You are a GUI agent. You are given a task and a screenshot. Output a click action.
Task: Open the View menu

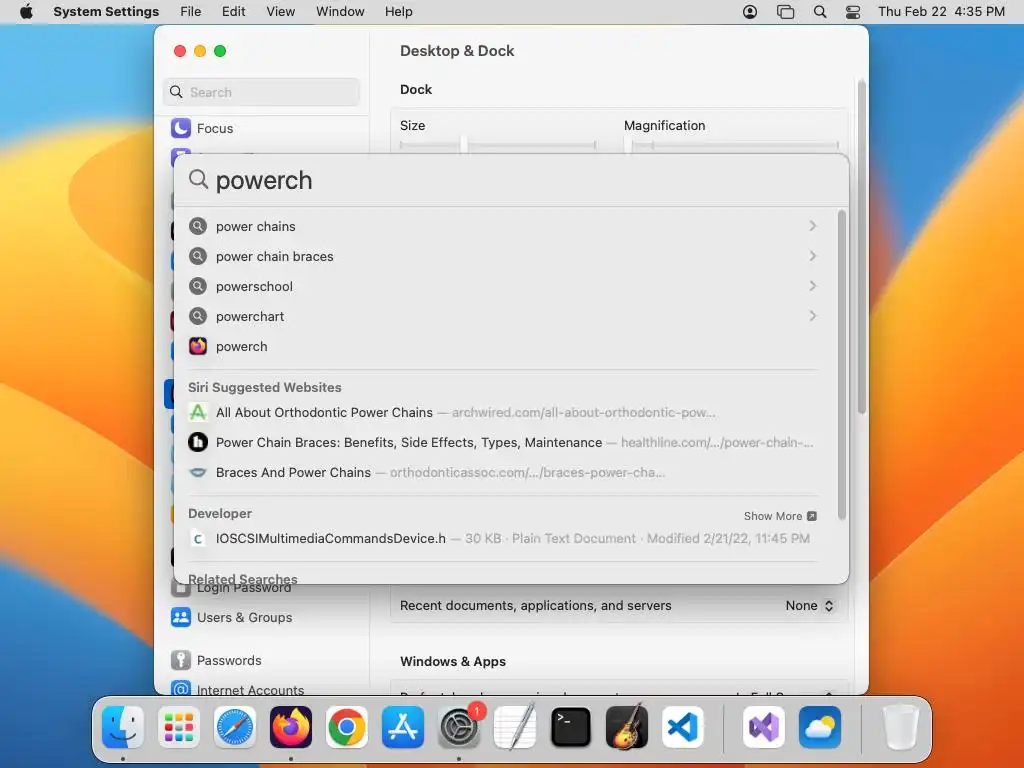[x=281, y=12]
